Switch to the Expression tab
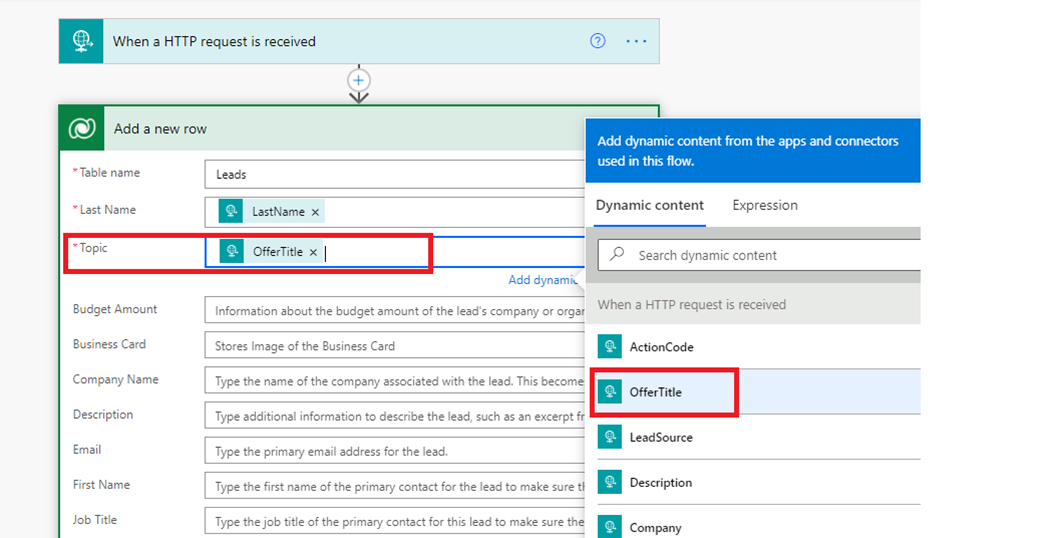The height and width of the screenshot is (538, 1058). 764,205
